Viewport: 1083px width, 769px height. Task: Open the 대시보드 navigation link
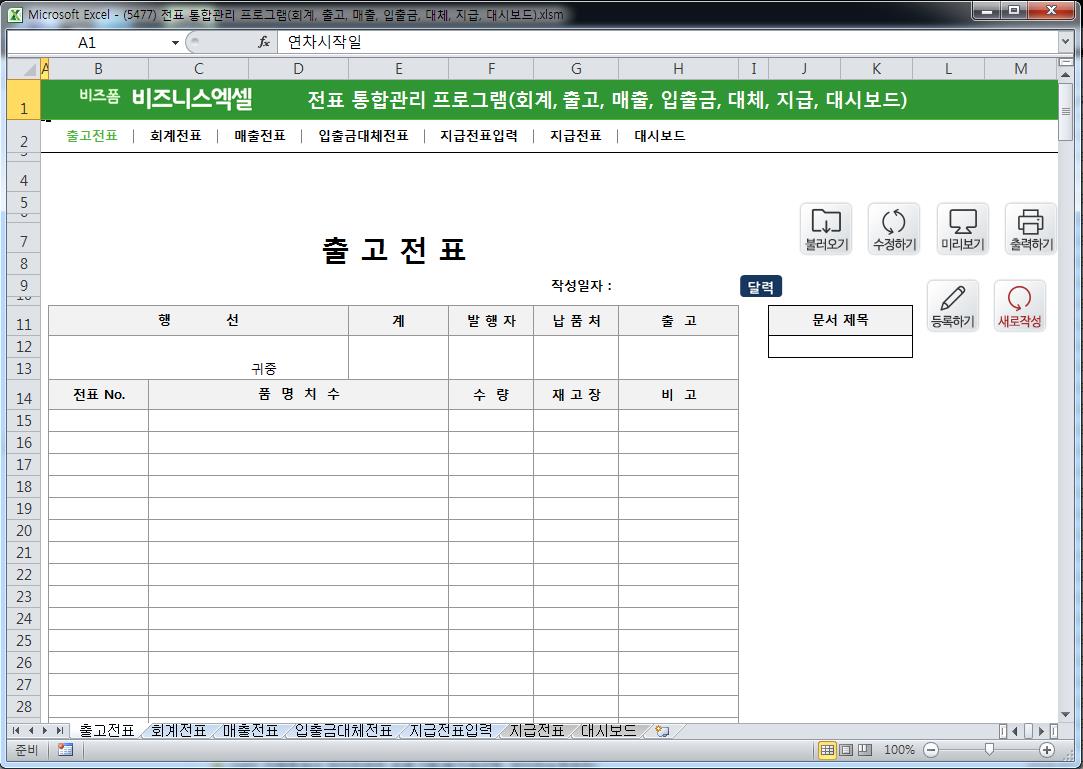point(660,136)
